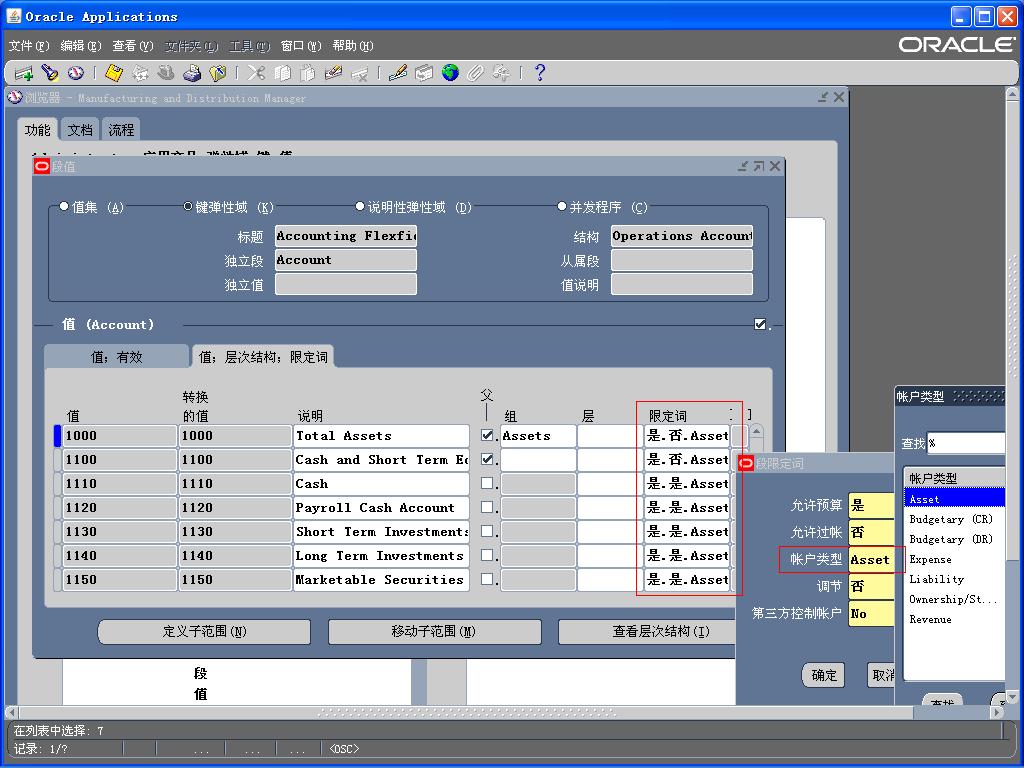
Task: Click the Clear Record eraser icon
Action: 333,73
